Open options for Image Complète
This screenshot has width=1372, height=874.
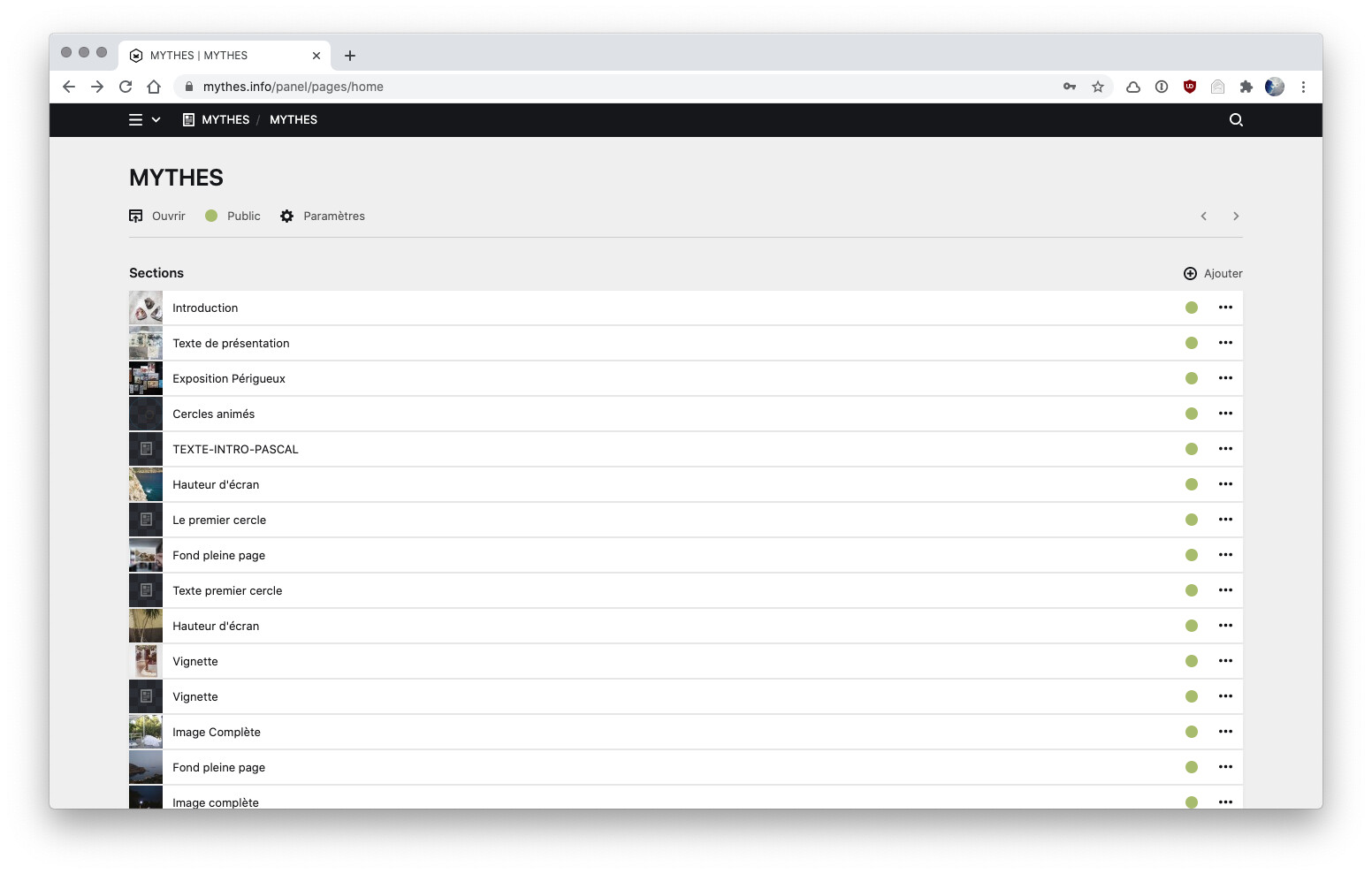(x=1225, y=733)
